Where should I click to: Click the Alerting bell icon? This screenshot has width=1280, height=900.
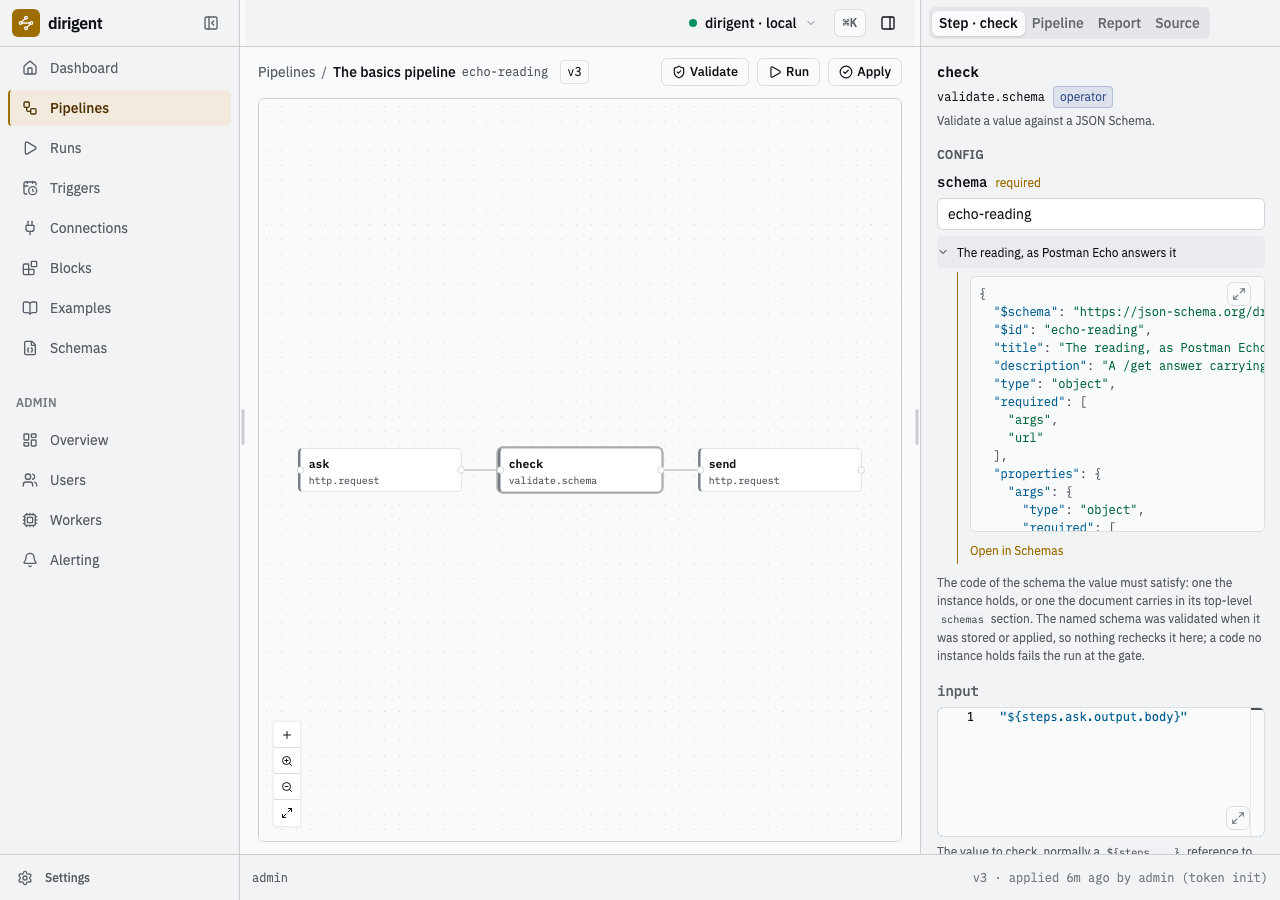30,560
